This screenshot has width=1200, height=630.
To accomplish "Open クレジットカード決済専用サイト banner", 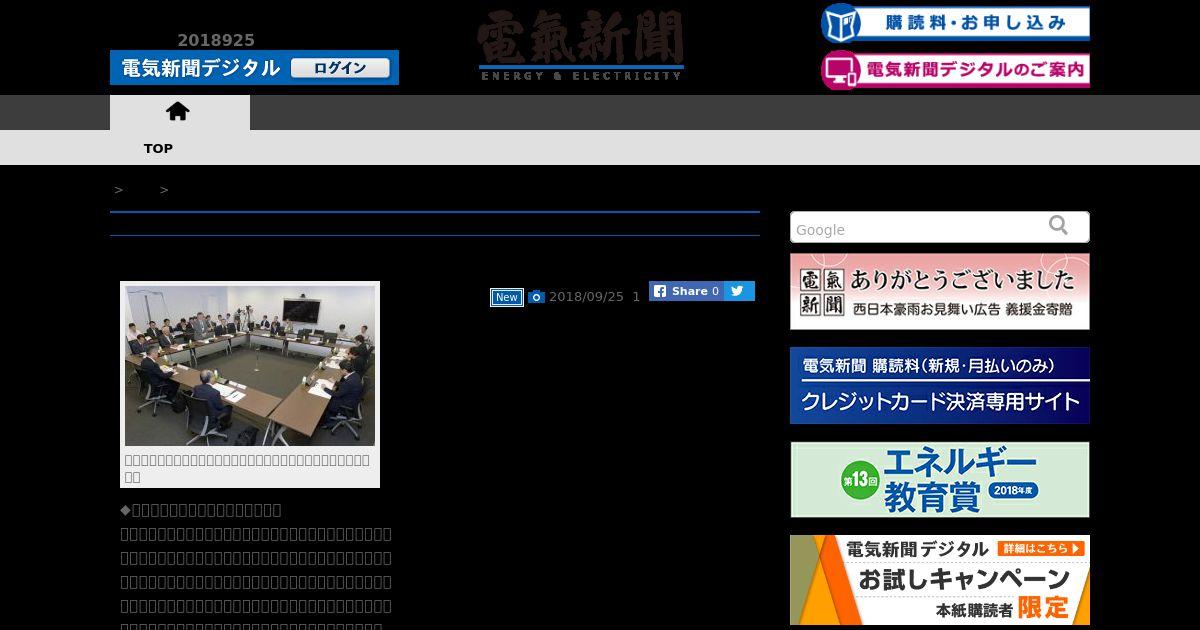I will [x=940, y=385].
